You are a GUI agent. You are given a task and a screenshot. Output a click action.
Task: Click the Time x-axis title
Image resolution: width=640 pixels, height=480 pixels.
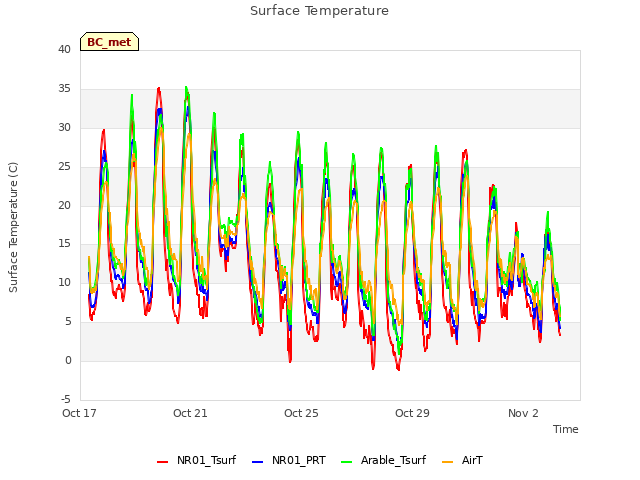[565, 429]
